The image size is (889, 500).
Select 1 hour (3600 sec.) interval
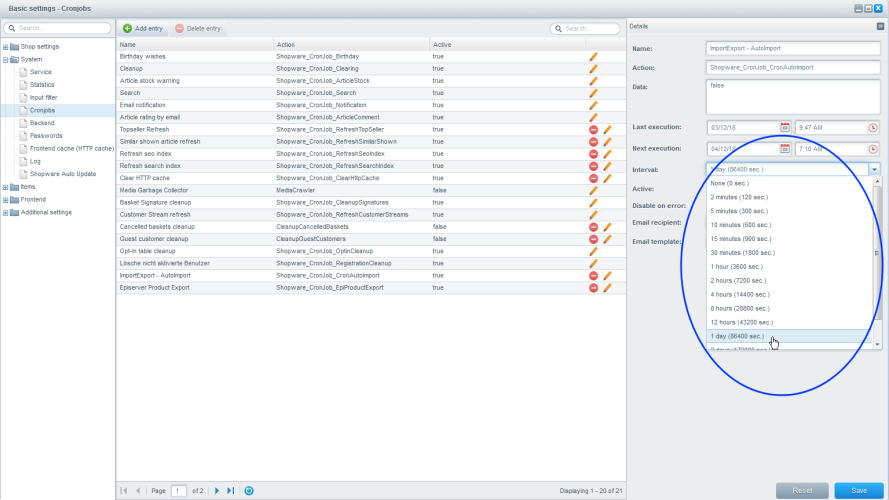coord(788,266)
